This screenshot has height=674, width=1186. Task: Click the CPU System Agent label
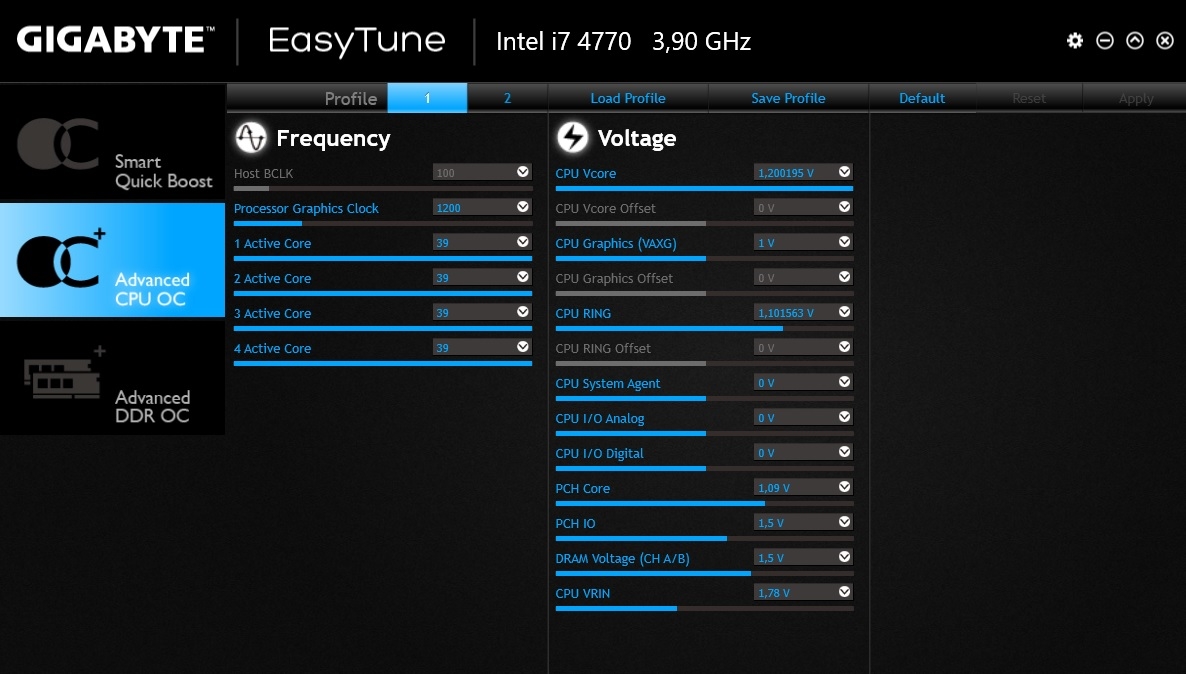[x=607, y=384]
